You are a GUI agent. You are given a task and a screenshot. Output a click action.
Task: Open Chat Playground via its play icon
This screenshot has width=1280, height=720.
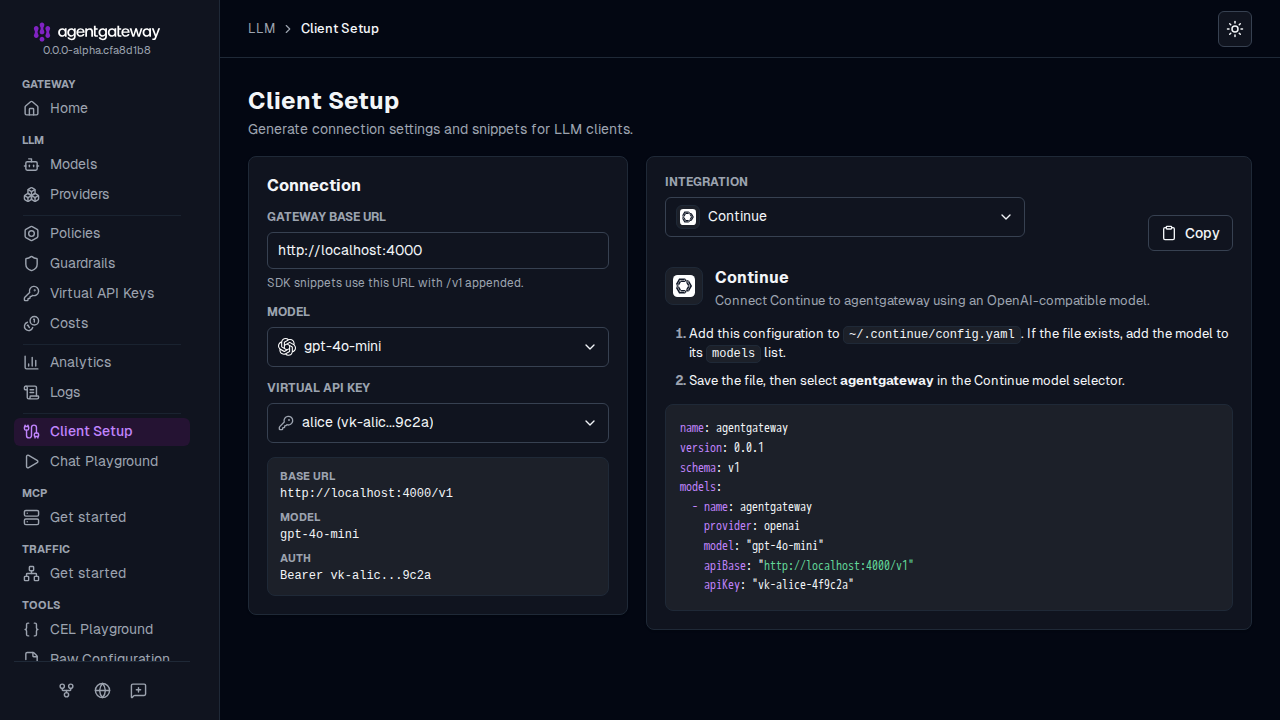(32, 461)
